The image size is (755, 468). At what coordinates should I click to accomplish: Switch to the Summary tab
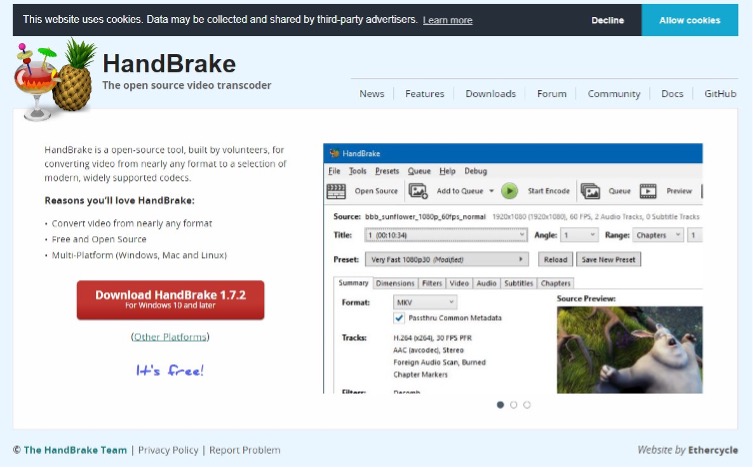pos(353,283)
